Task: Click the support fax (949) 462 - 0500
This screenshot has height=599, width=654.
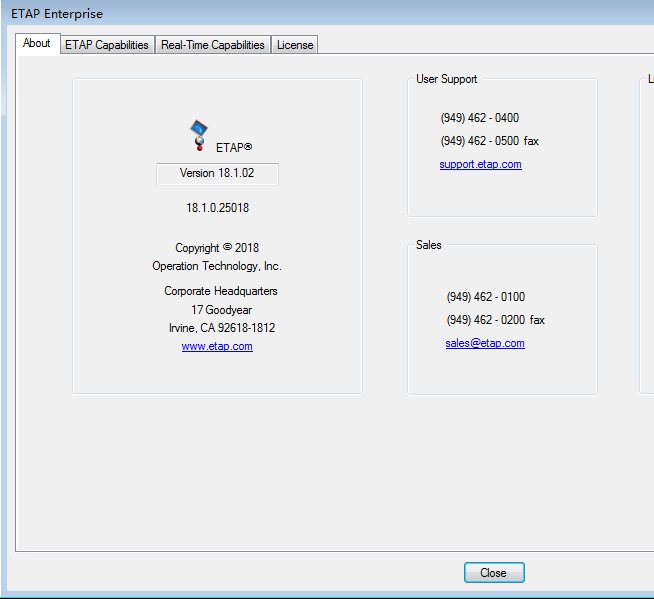Action: pos(489,141)
